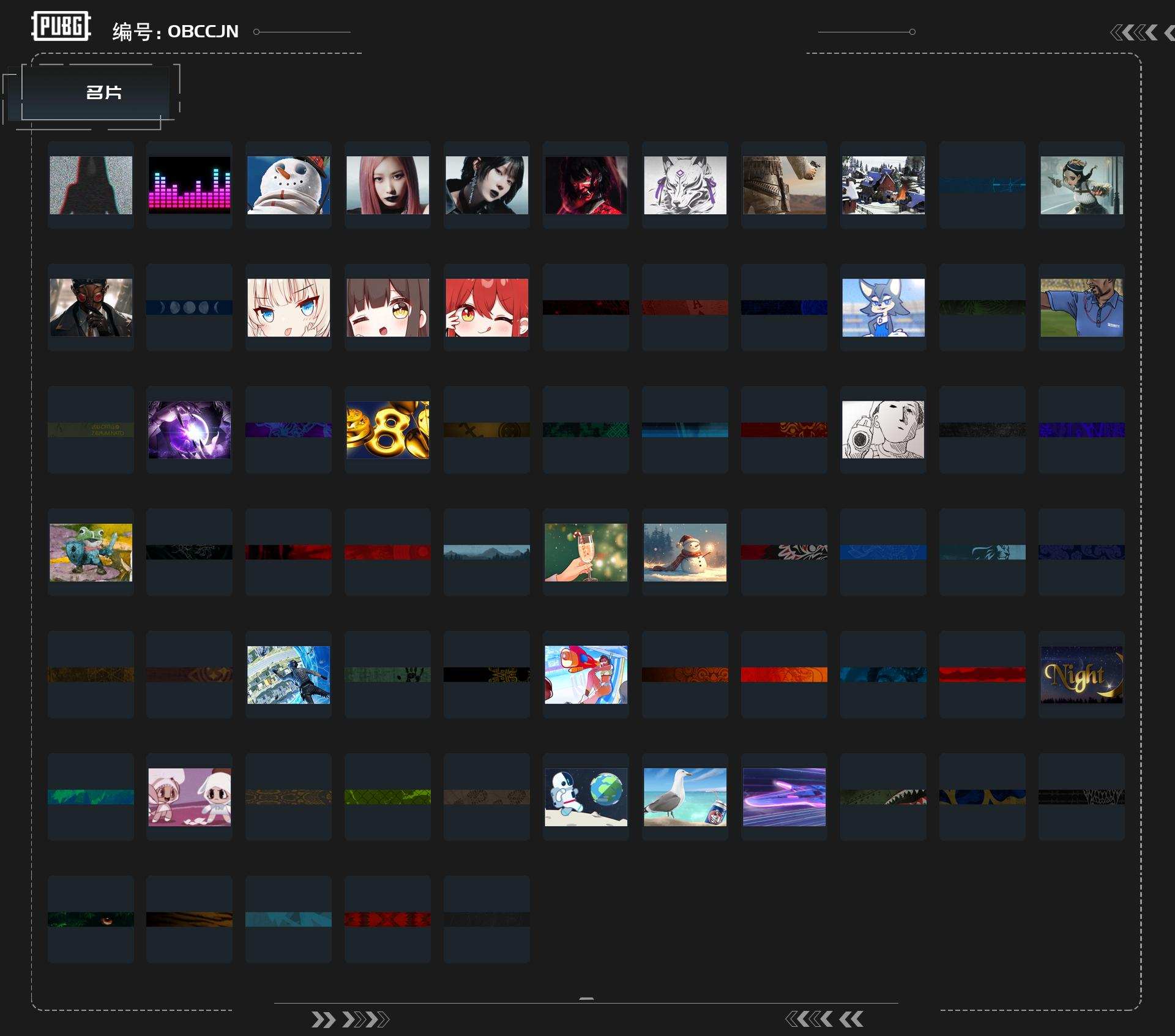Screen dimensions: 1175x1036
Task: Choose the blue cartoon wolf namecard
Action: point(883,307)
